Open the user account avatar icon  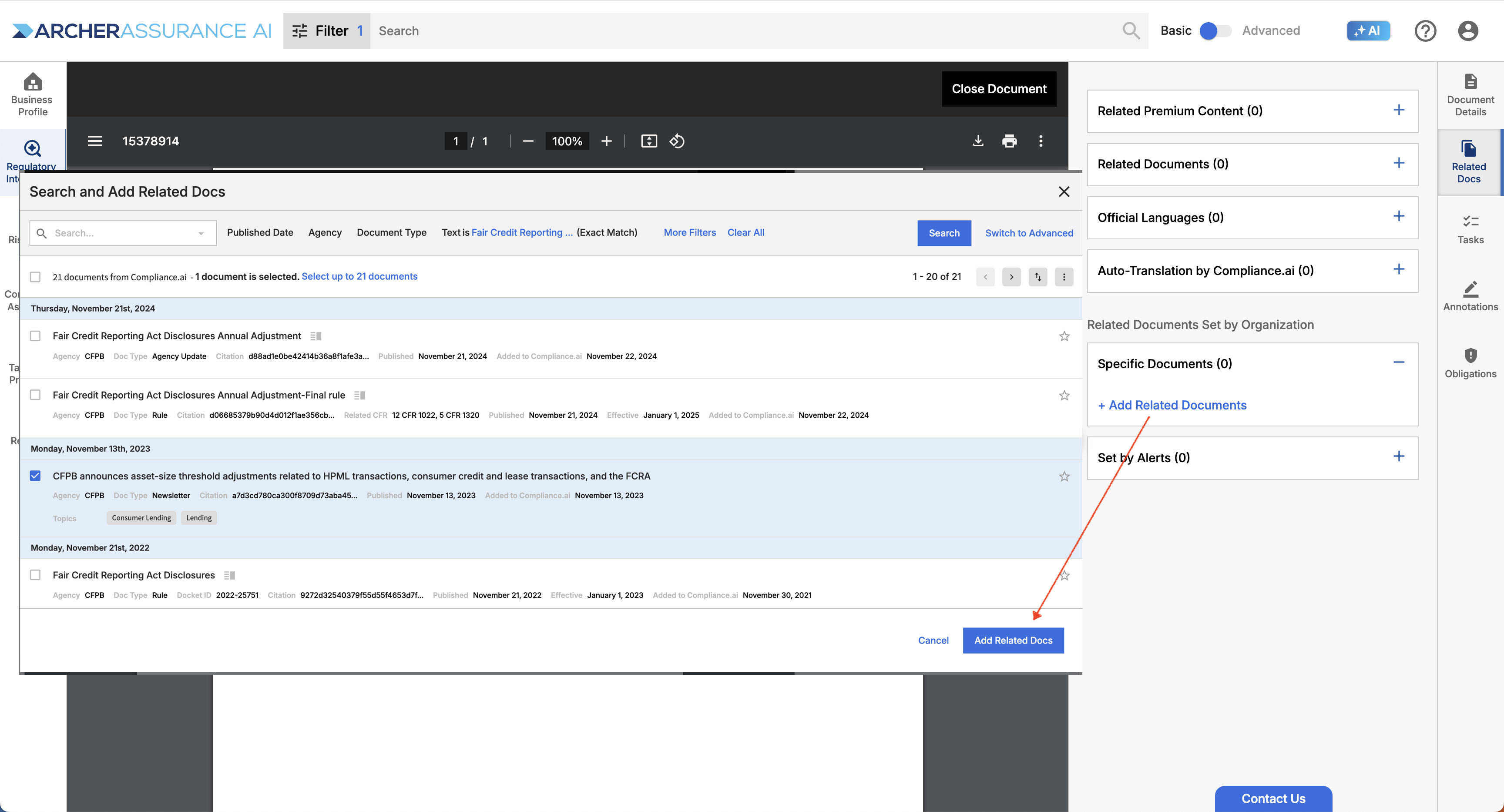point(1468,30)
